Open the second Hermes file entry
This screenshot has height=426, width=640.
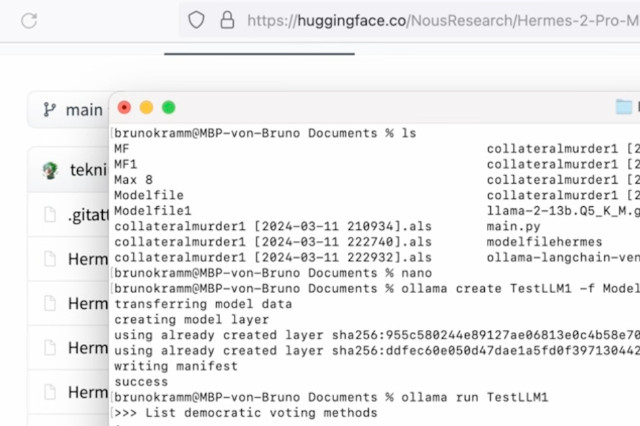click(x=88, y=304)
